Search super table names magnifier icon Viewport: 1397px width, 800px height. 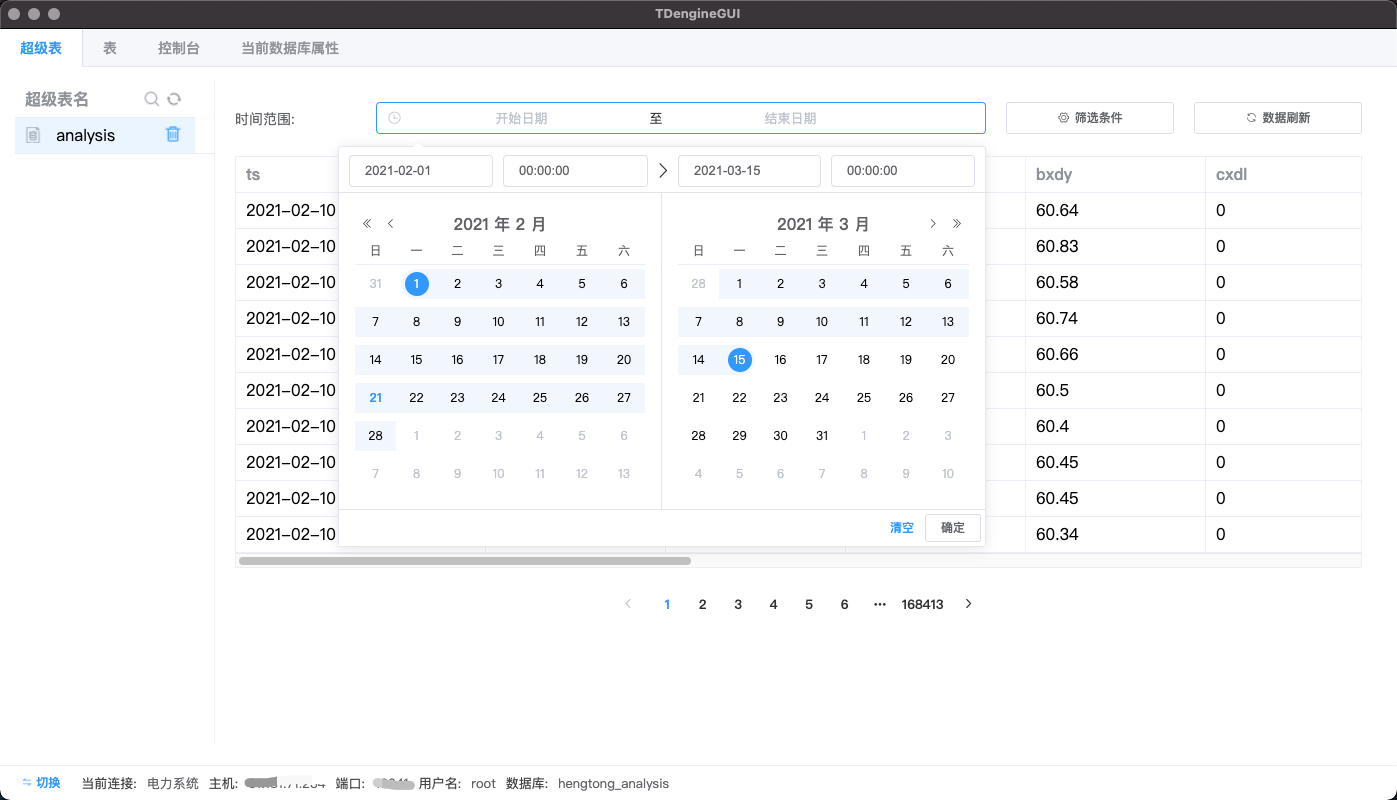pos(151,99)
